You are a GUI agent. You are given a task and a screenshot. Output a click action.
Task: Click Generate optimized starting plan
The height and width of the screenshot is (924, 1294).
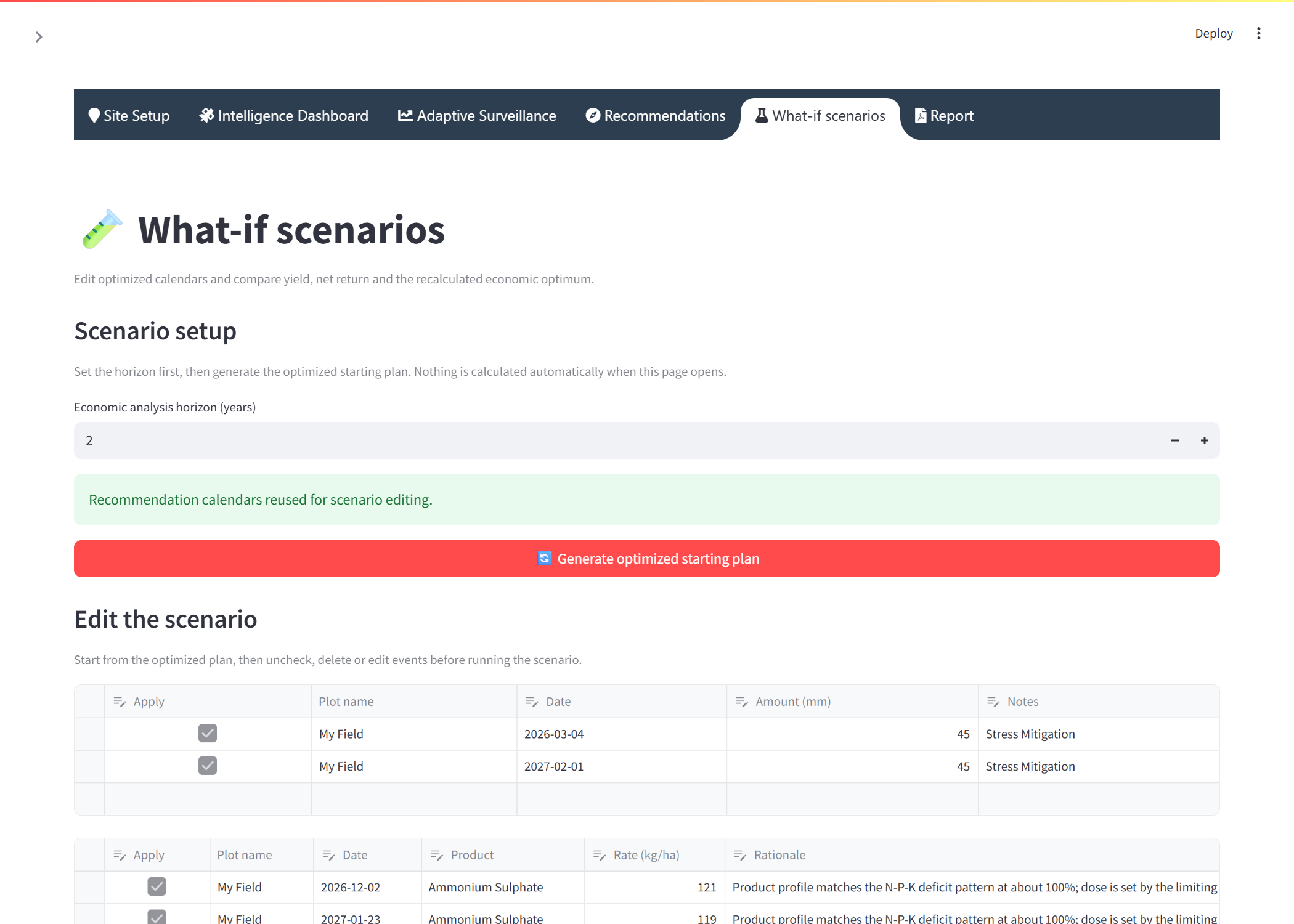coord(647,559)
